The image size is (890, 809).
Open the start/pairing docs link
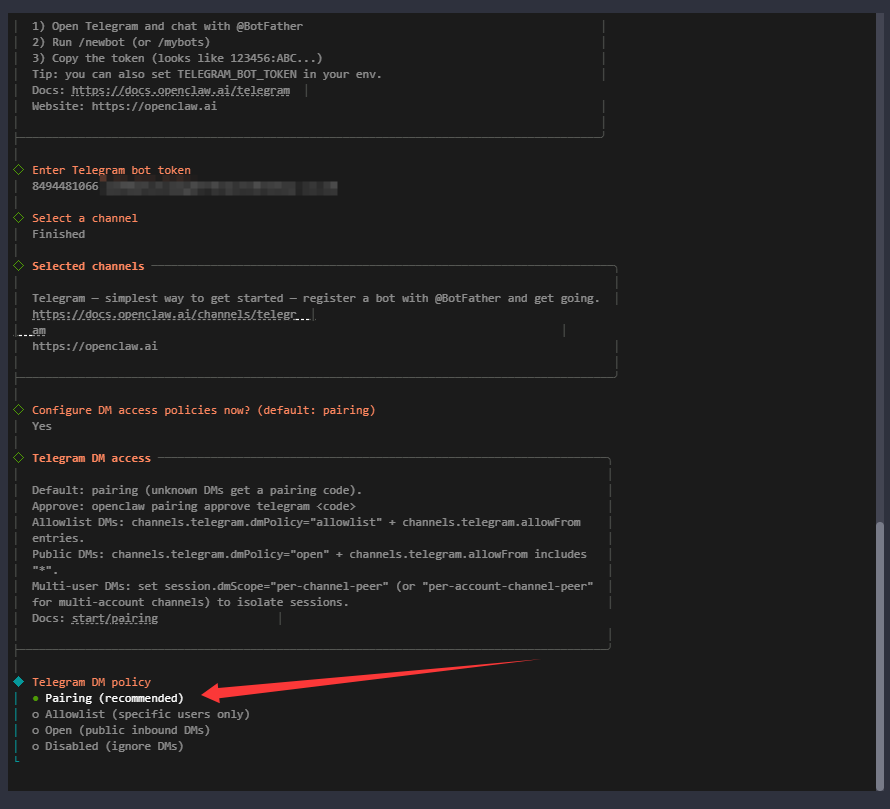(114, 618)
